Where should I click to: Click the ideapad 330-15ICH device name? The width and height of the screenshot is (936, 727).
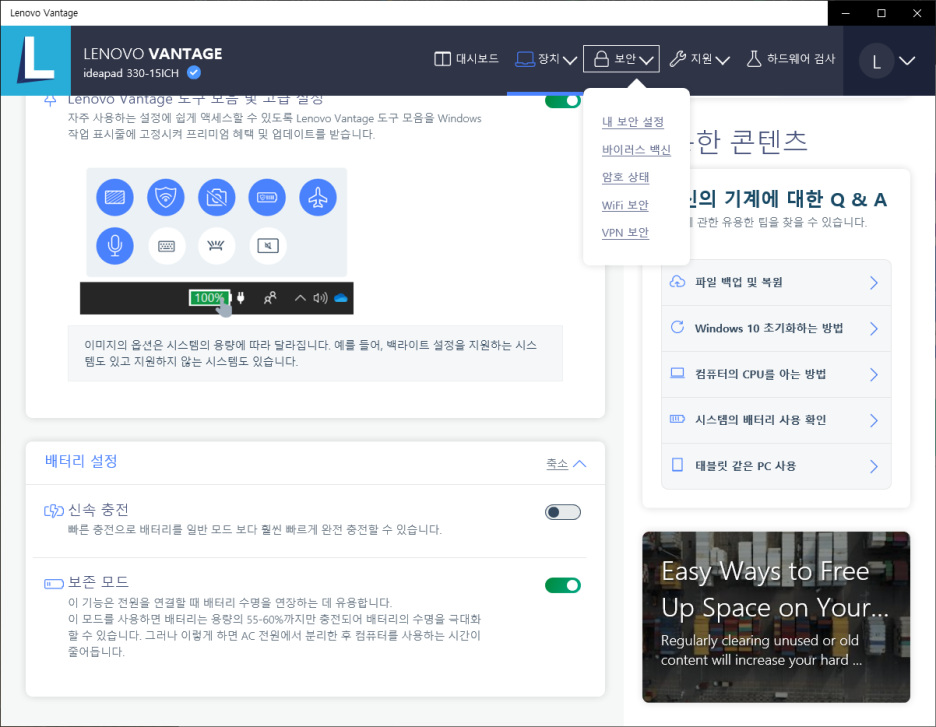131,73
